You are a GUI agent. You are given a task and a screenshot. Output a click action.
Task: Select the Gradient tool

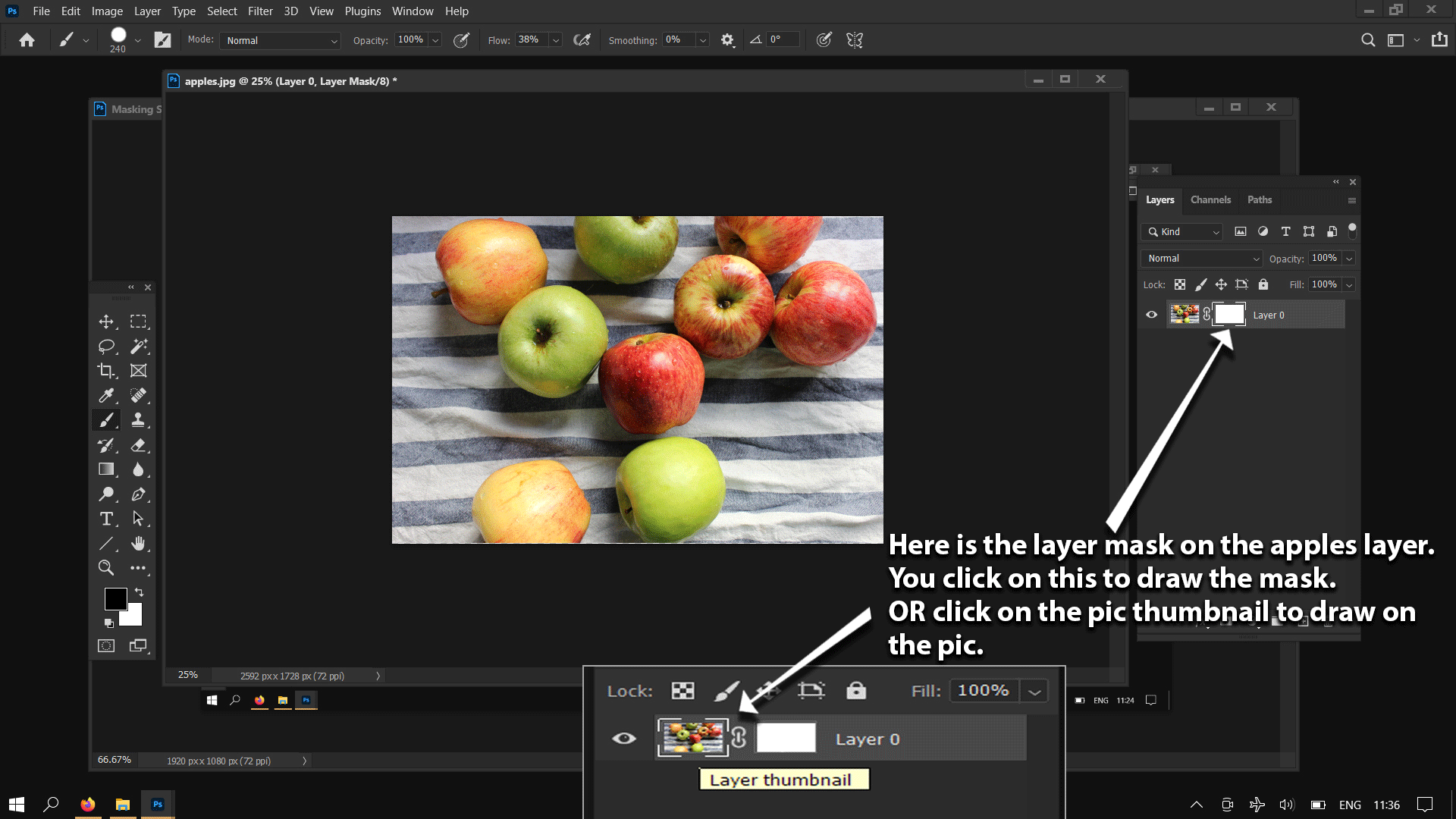[x=106, y=469]
